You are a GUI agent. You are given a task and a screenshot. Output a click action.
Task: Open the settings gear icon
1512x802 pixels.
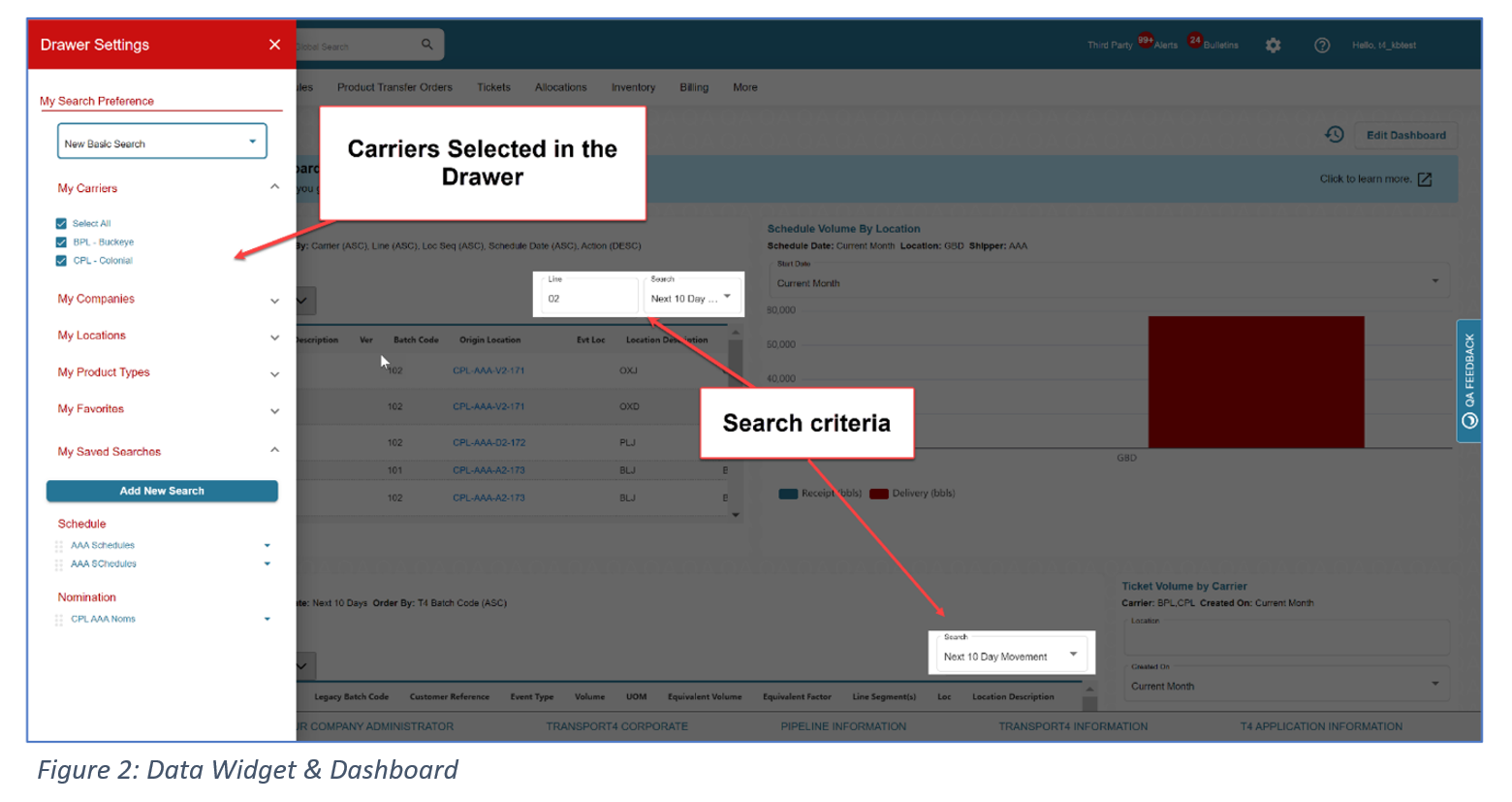click(1273, 46)
